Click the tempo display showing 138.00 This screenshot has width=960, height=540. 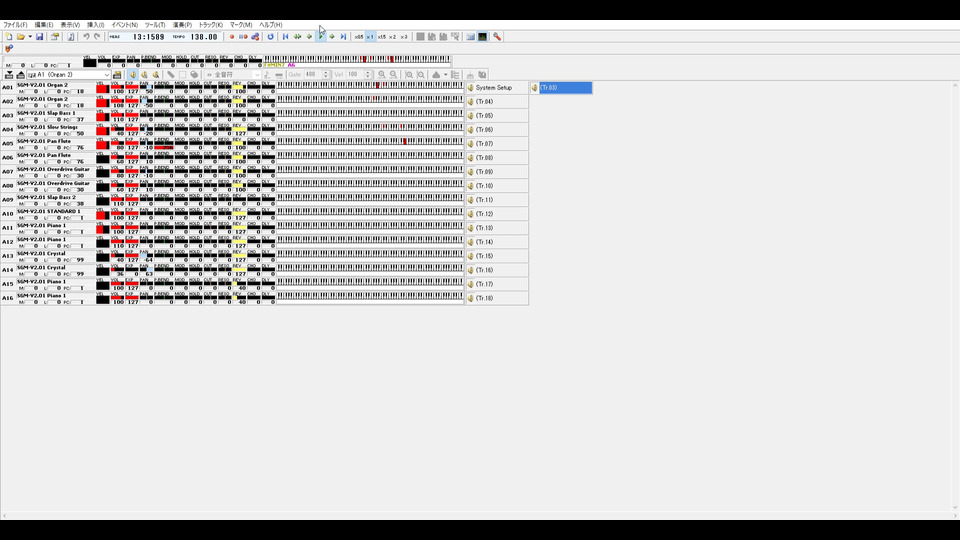pos(204,37)
